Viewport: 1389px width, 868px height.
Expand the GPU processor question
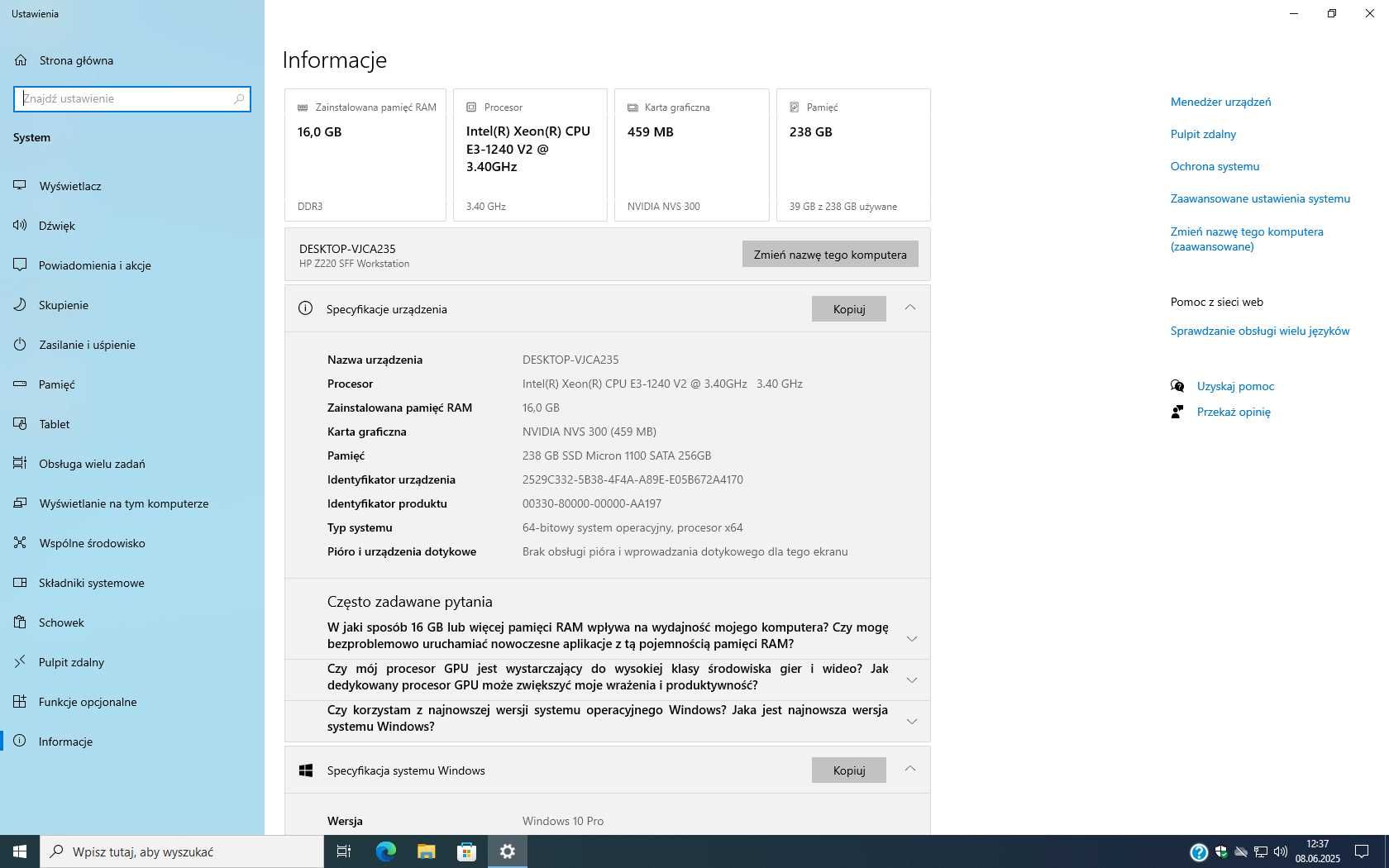pyautogui.click(x=911, y=680)
